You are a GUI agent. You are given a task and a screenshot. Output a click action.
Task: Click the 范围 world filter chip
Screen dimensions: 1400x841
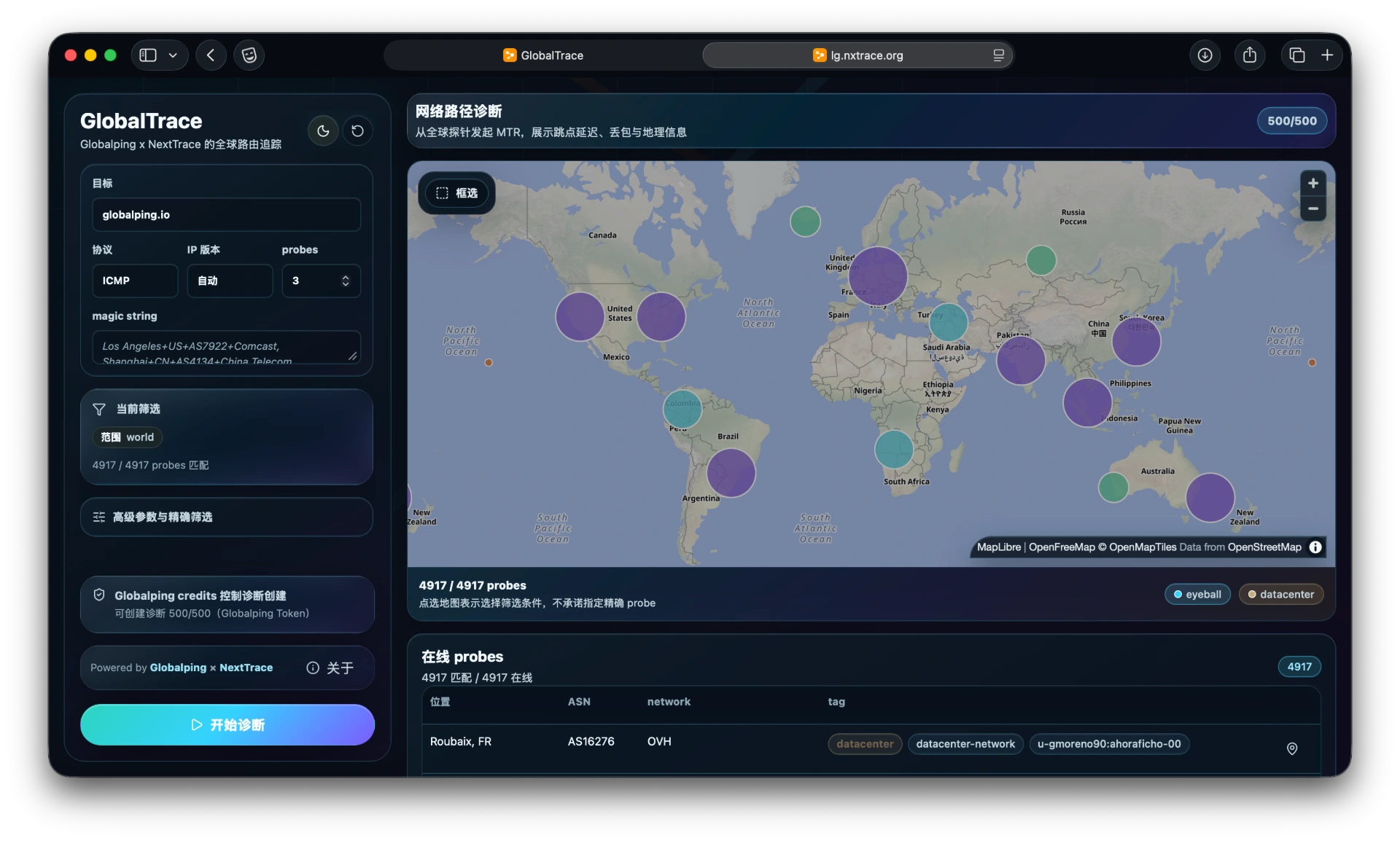[128, 437]
